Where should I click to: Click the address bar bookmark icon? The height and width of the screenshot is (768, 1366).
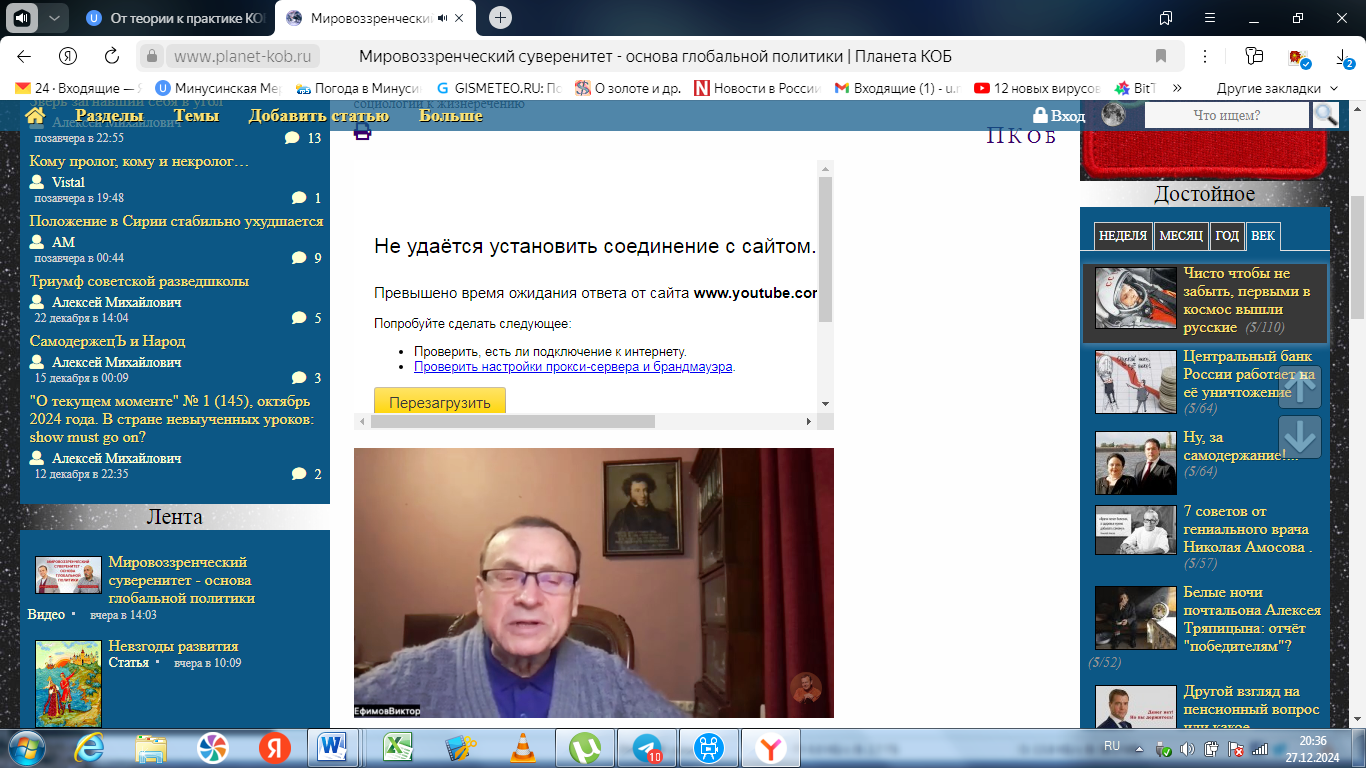click(x=1161, y=56)
